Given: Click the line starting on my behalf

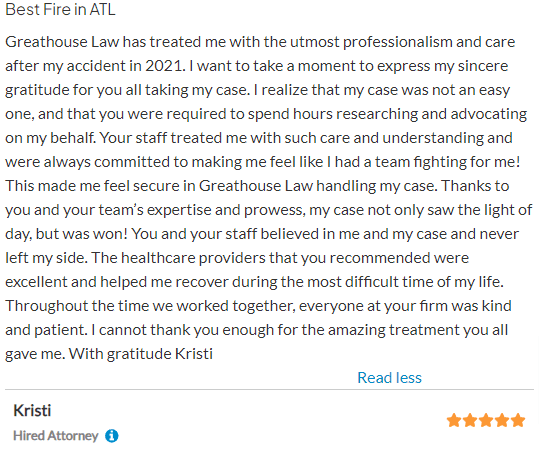Looking at the screenshot, I should tap(259, 138).
